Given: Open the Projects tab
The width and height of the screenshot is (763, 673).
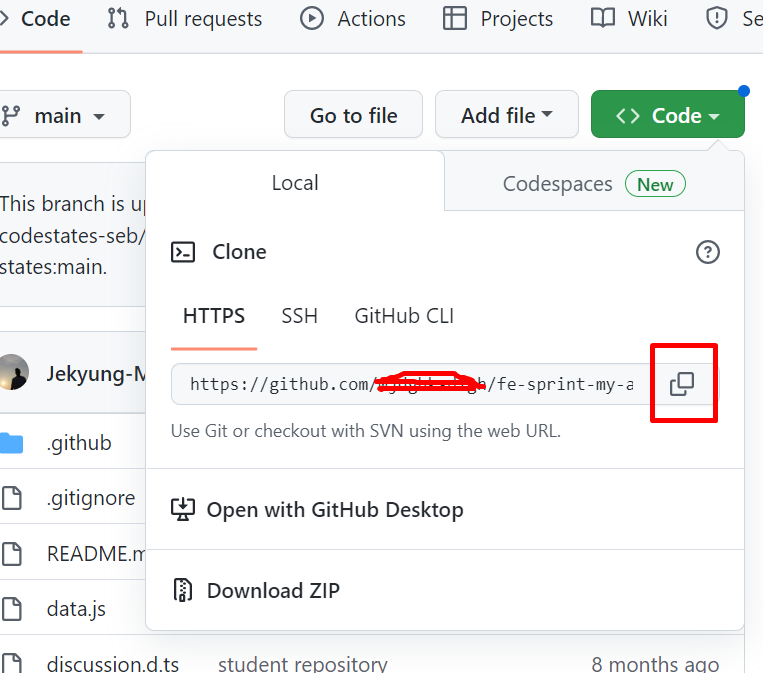Looking at the screenshot, I should pos(498,19).
